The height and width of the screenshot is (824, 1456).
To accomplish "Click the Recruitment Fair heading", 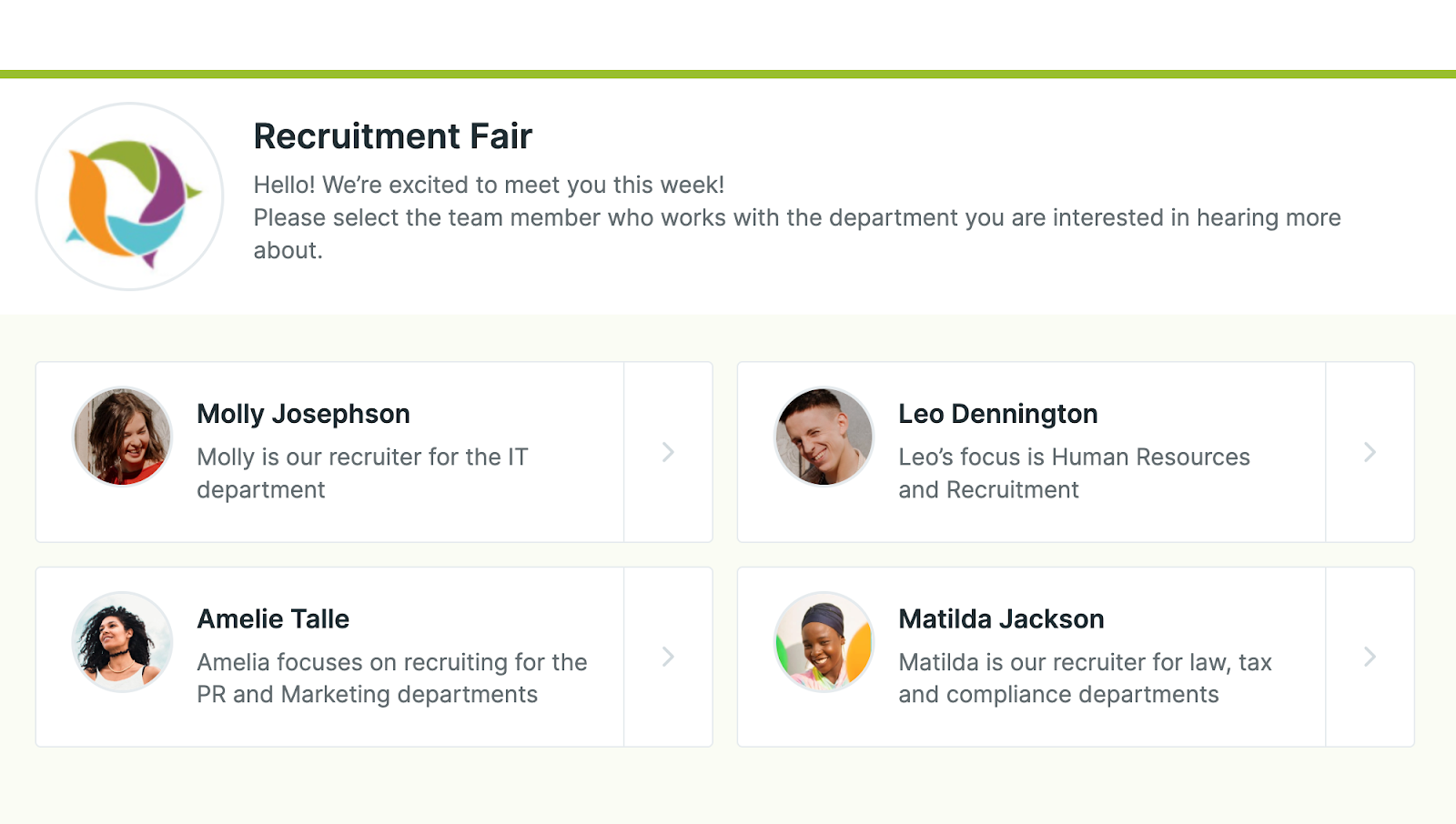I will [392, 136].
